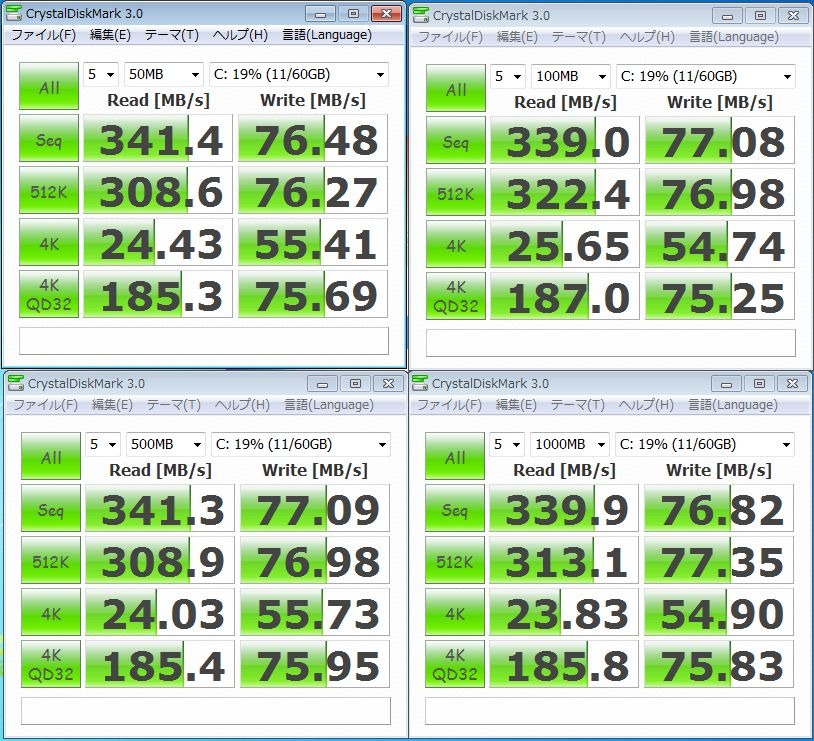Click the CrystalDiskMark title icon in the 50MB window

(x=13, y=14)
